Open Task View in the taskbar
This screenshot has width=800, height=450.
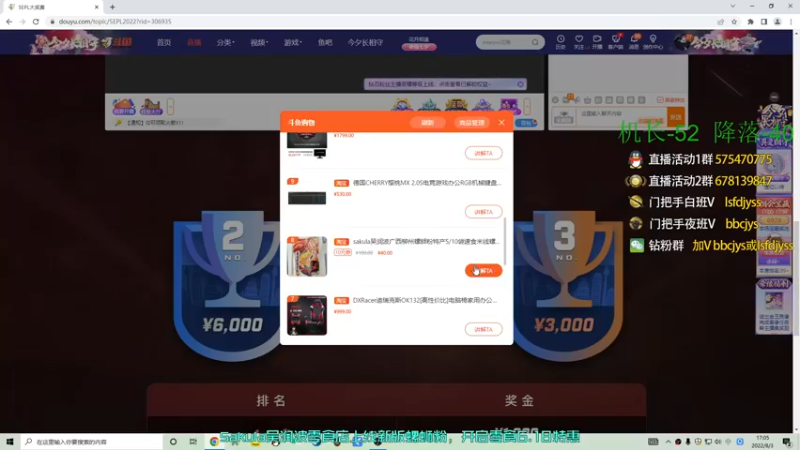click(193, 441)
